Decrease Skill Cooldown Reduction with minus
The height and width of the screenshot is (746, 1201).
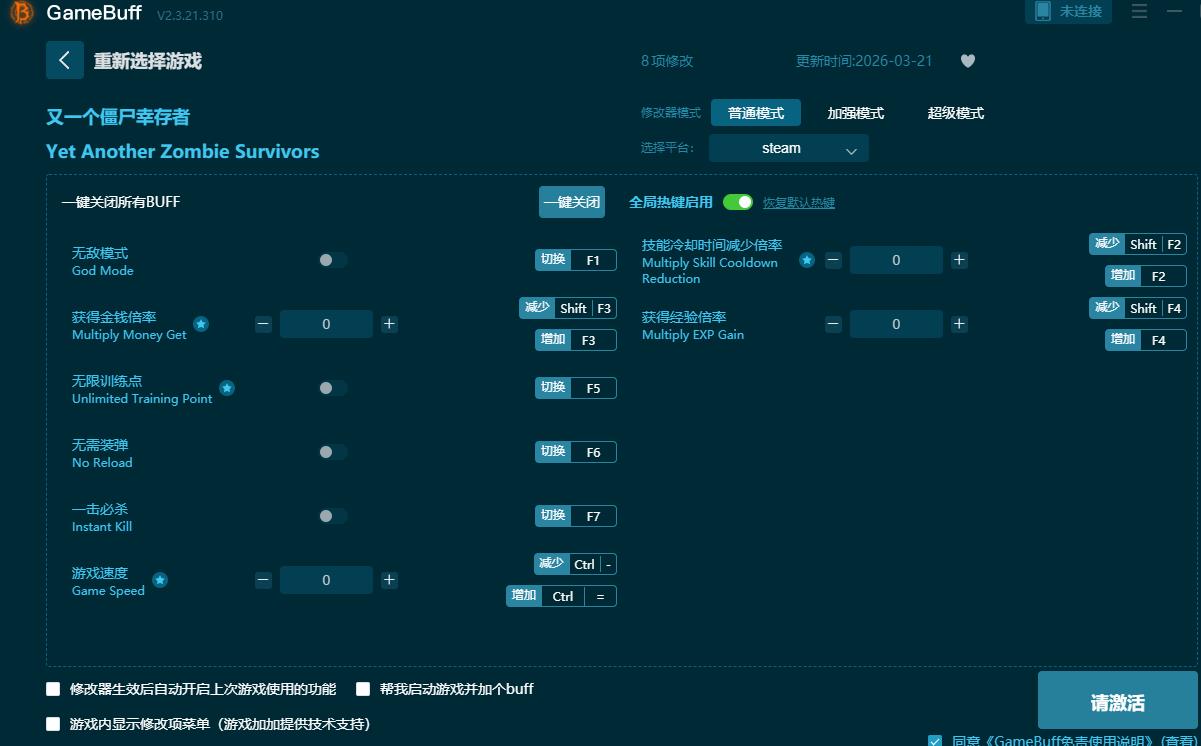point(833,260)
